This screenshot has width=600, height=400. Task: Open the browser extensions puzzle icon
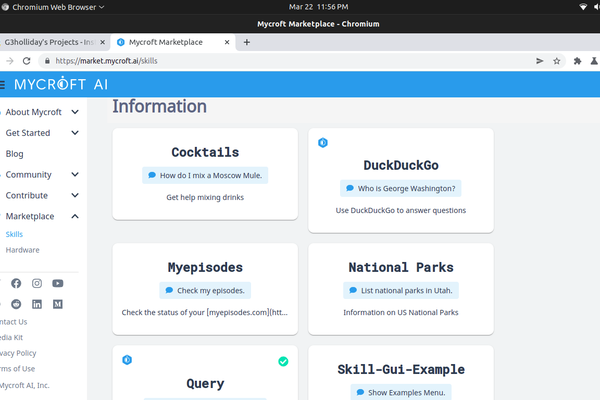pos(577,61)
